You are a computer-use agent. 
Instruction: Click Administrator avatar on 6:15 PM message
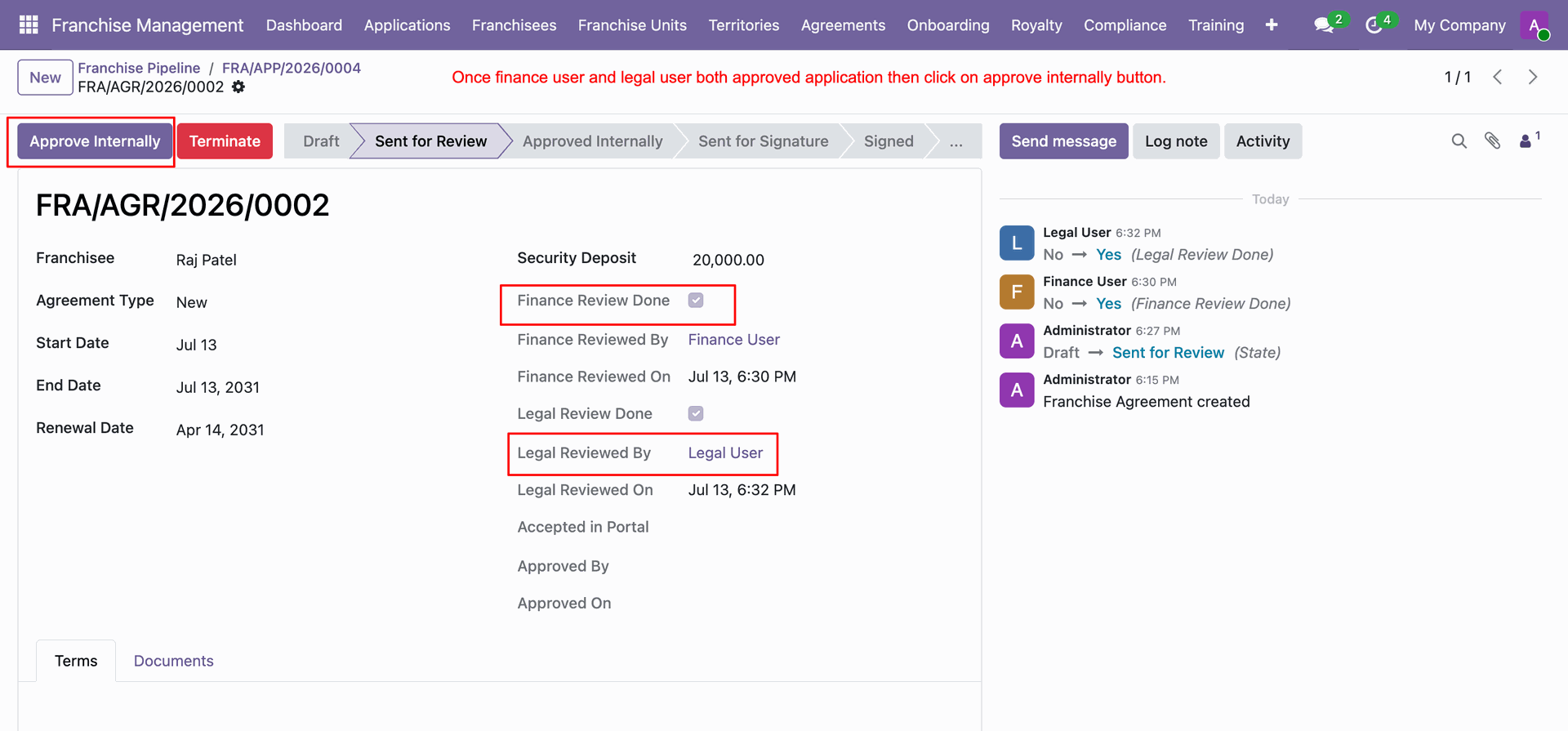(1017, 390)
